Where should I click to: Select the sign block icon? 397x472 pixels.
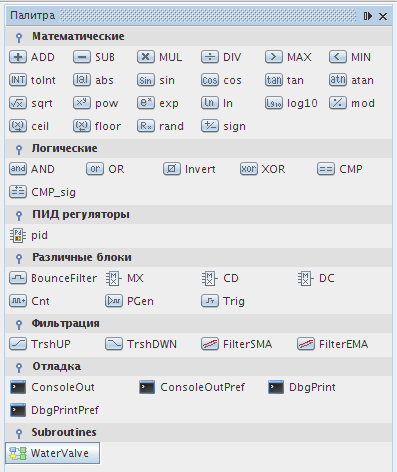pyautogui.click(x=210, y=126)
